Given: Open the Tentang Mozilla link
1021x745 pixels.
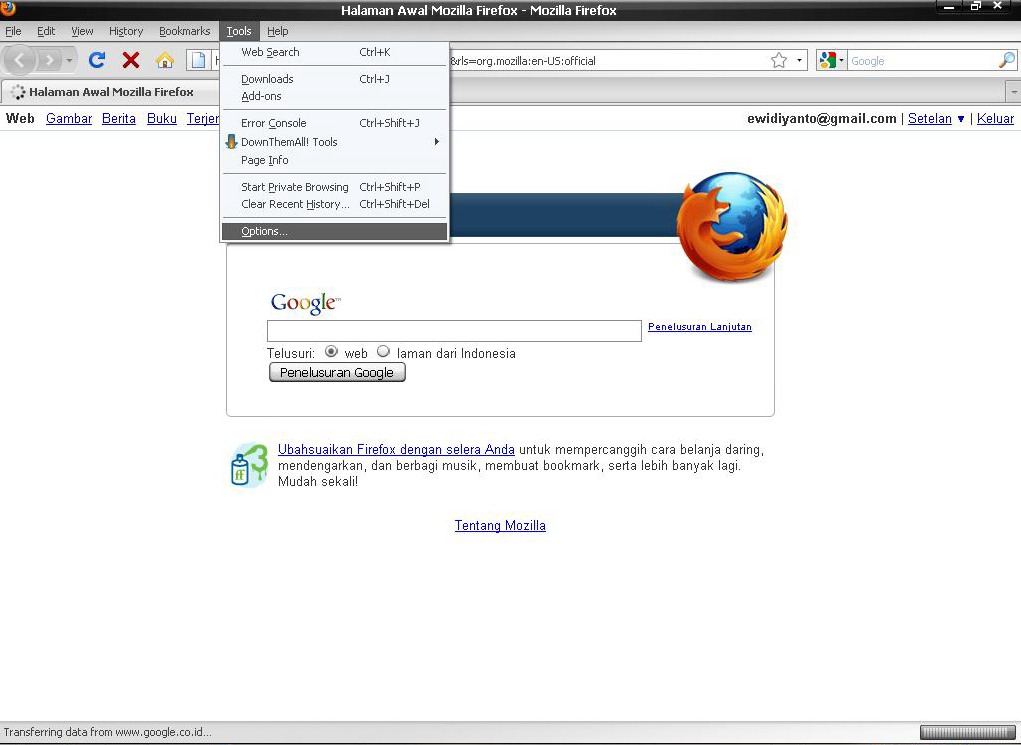Looking at the screenshot, I should (500, 526).
